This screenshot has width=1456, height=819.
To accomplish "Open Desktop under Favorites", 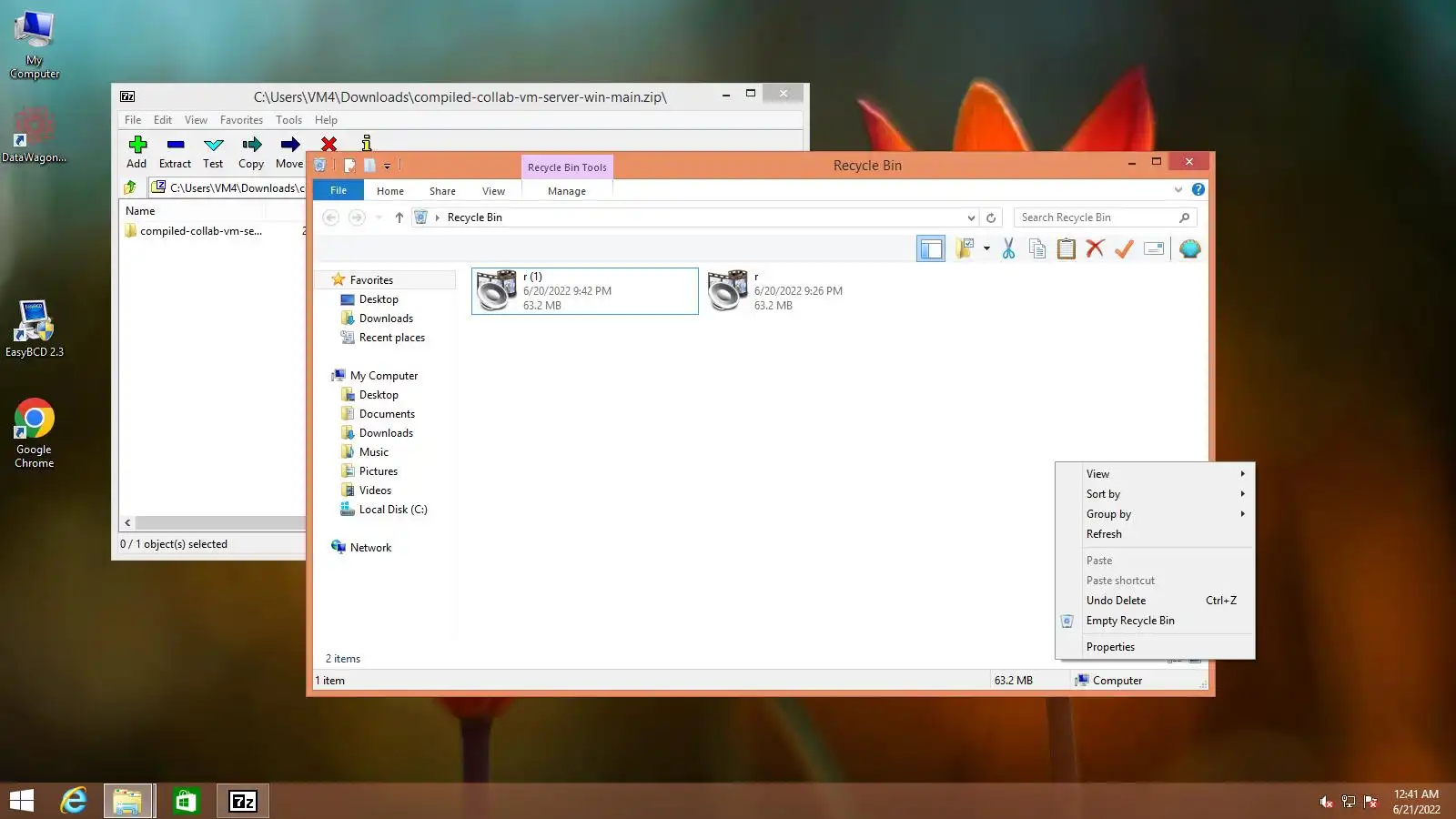I will (379, 299).
